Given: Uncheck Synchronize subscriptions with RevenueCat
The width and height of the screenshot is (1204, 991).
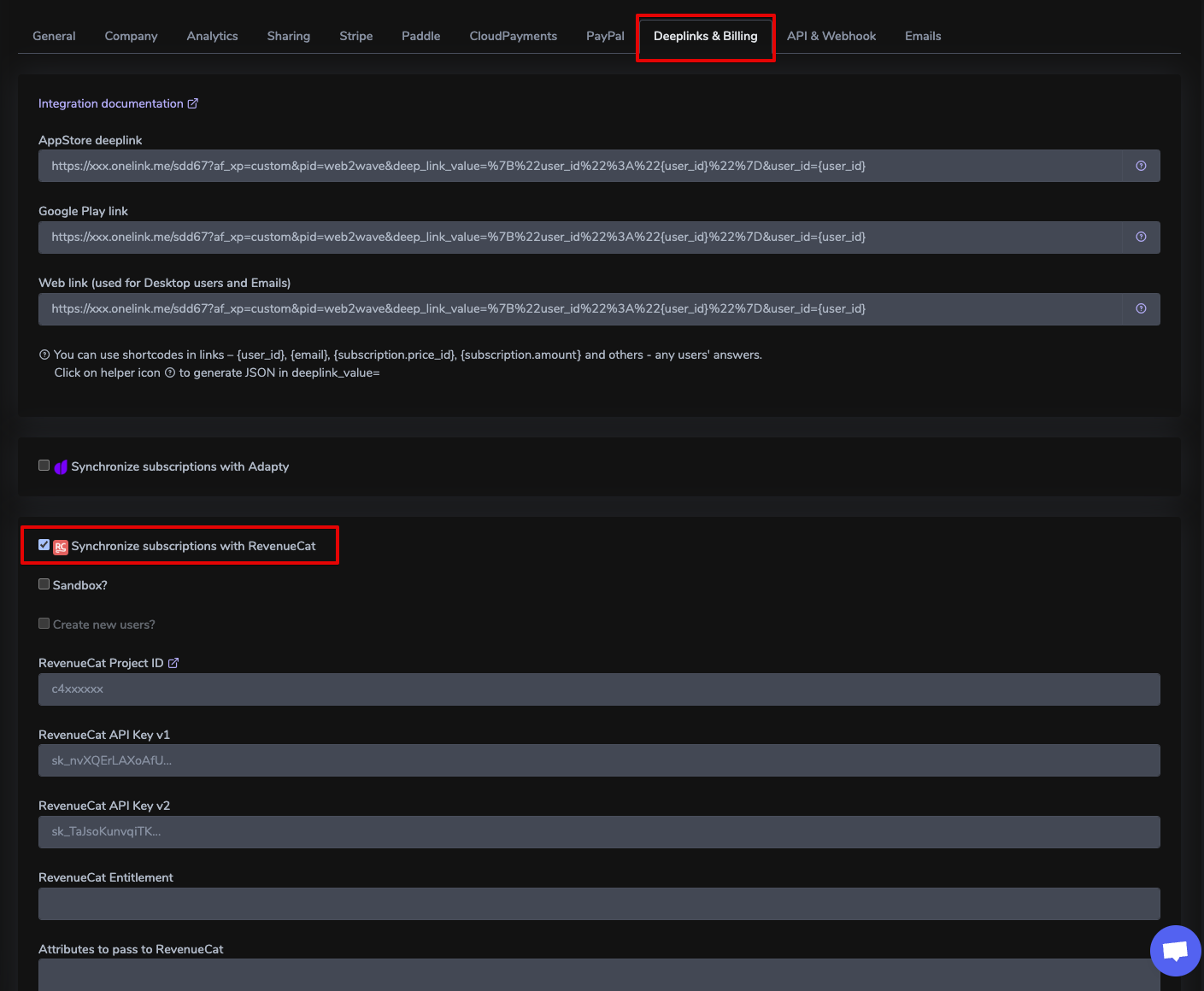Looking at the screenshot, I should [x=44, y=545].
